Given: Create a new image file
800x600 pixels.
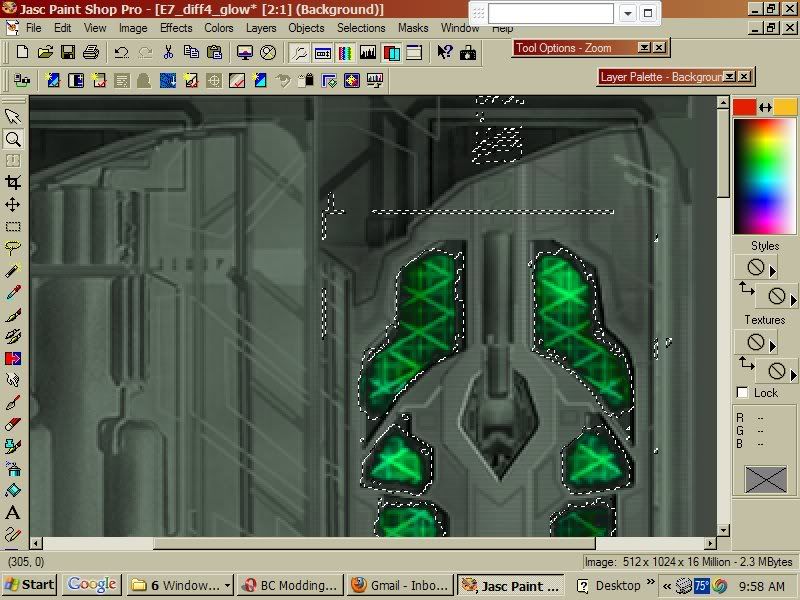Looking at the screenshot, I should (x=22, y=52).
